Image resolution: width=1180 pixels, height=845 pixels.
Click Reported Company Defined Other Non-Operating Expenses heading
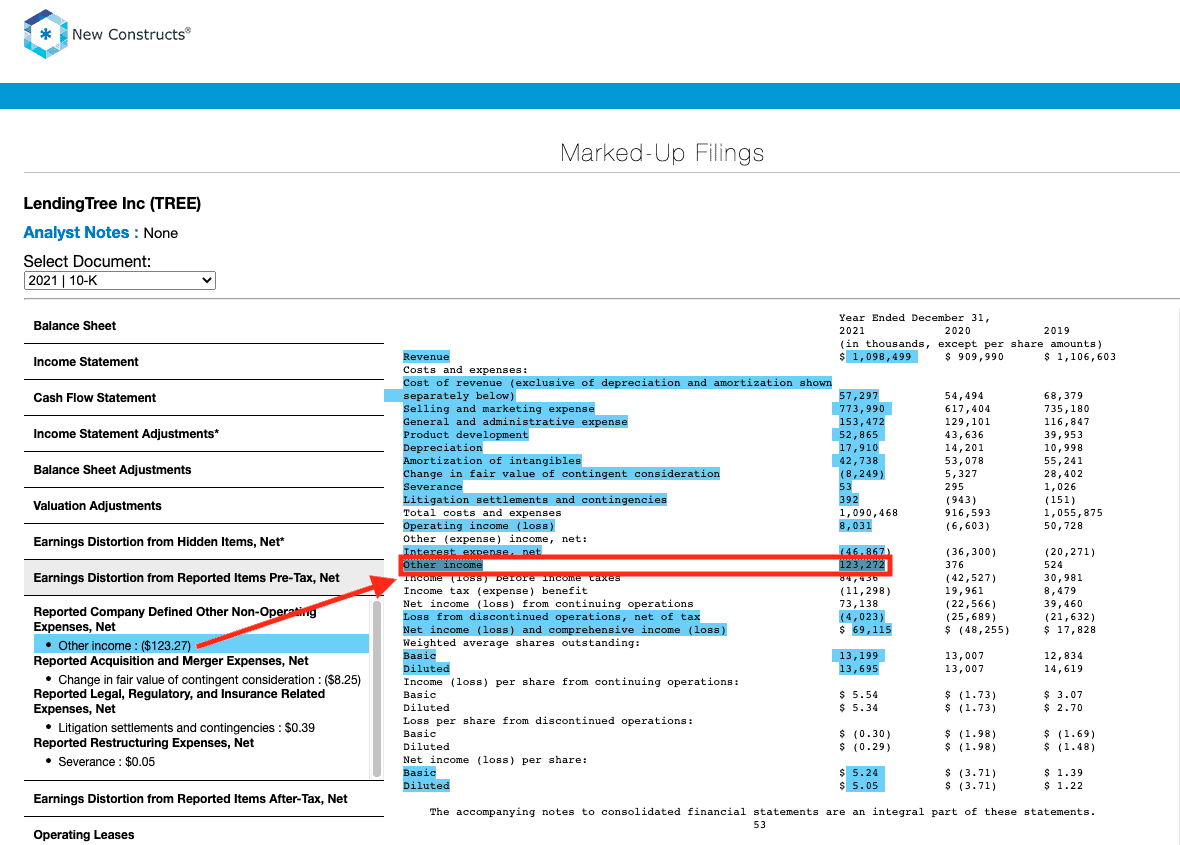pos(175,619)
